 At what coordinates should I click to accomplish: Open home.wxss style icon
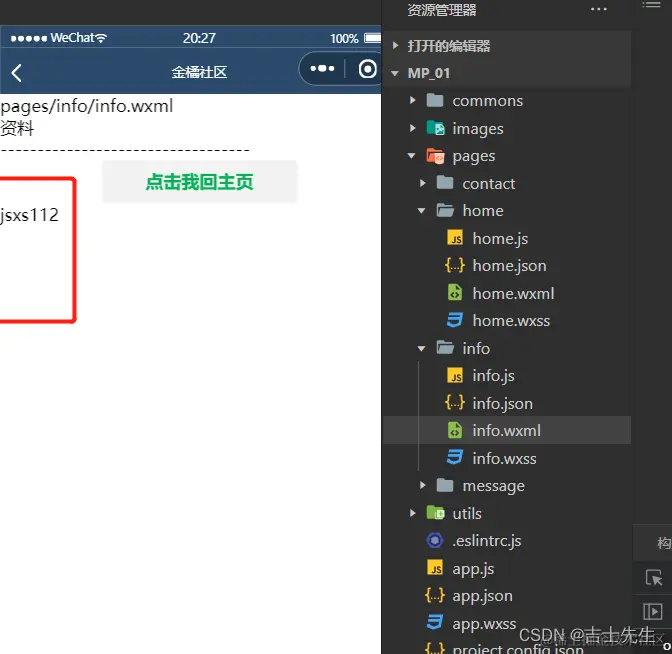[455, 320]
